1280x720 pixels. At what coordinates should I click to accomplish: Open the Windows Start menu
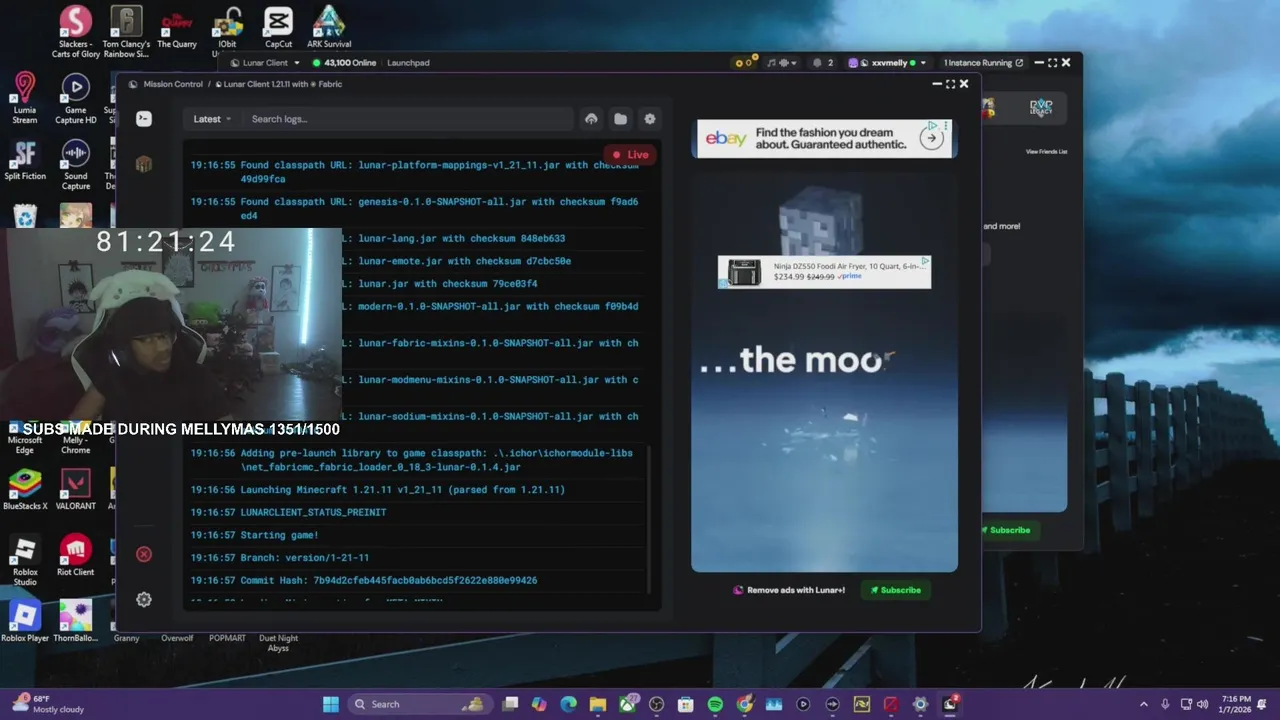(x=330, y=704)
